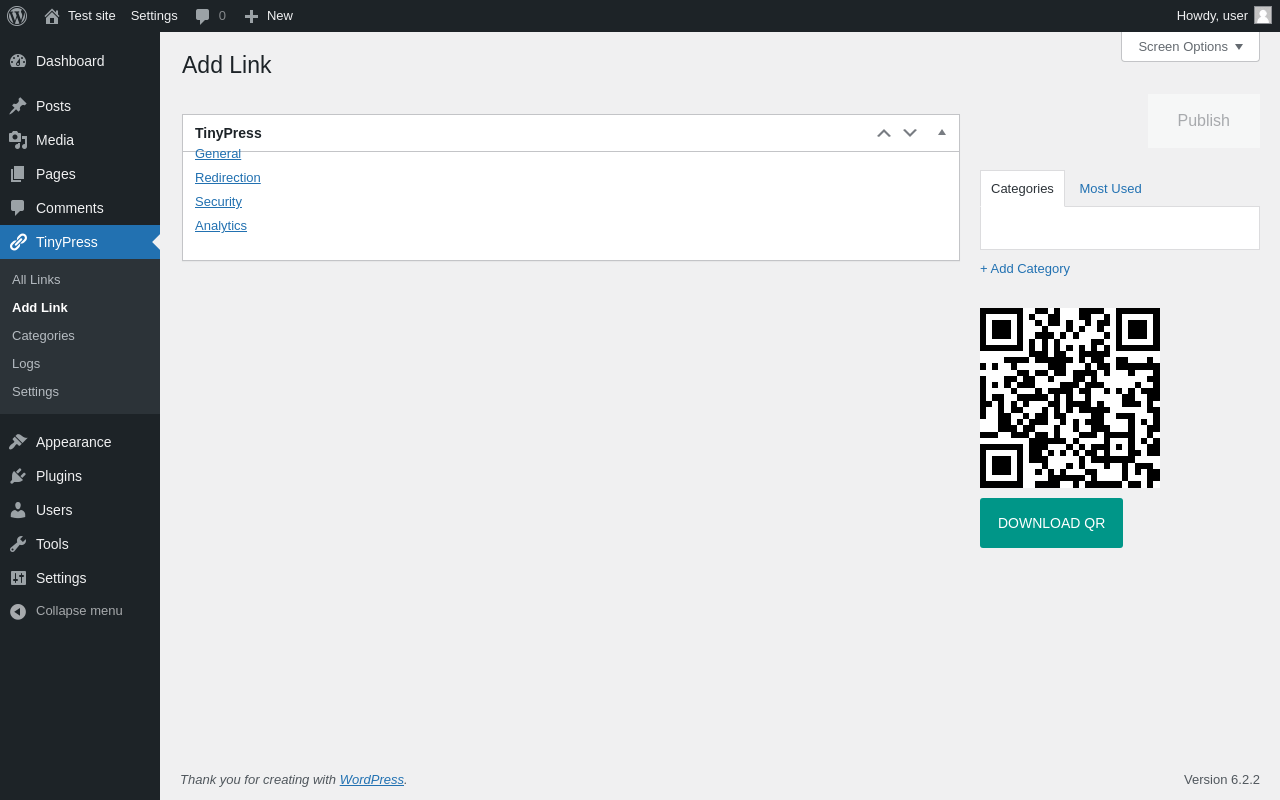The width and height of the screenshot is (1280, 800).
Task: Click the DOWNLOAD QR button
Action: pos(1051,523)
